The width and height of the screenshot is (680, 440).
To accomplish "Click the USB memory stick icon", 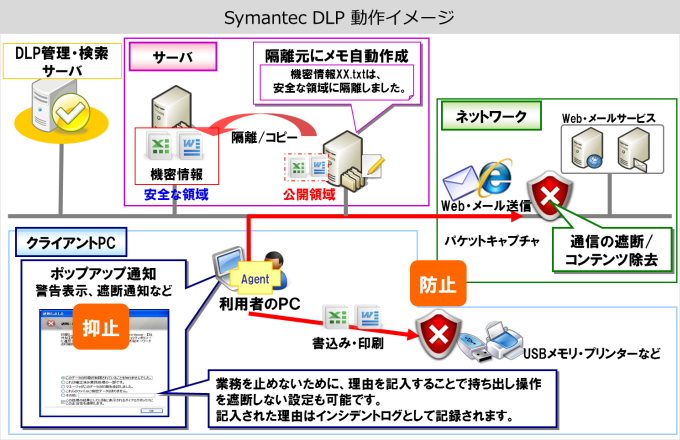I will click(x=475, y=348).
